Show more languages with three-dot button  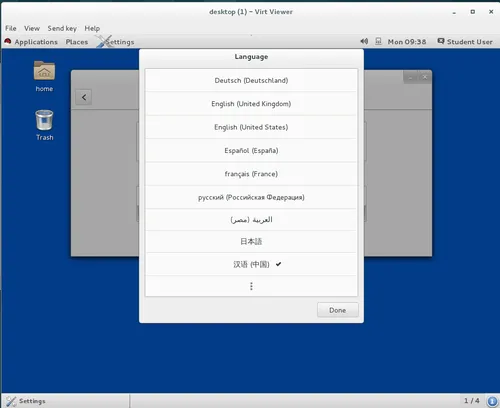[251, 286]
